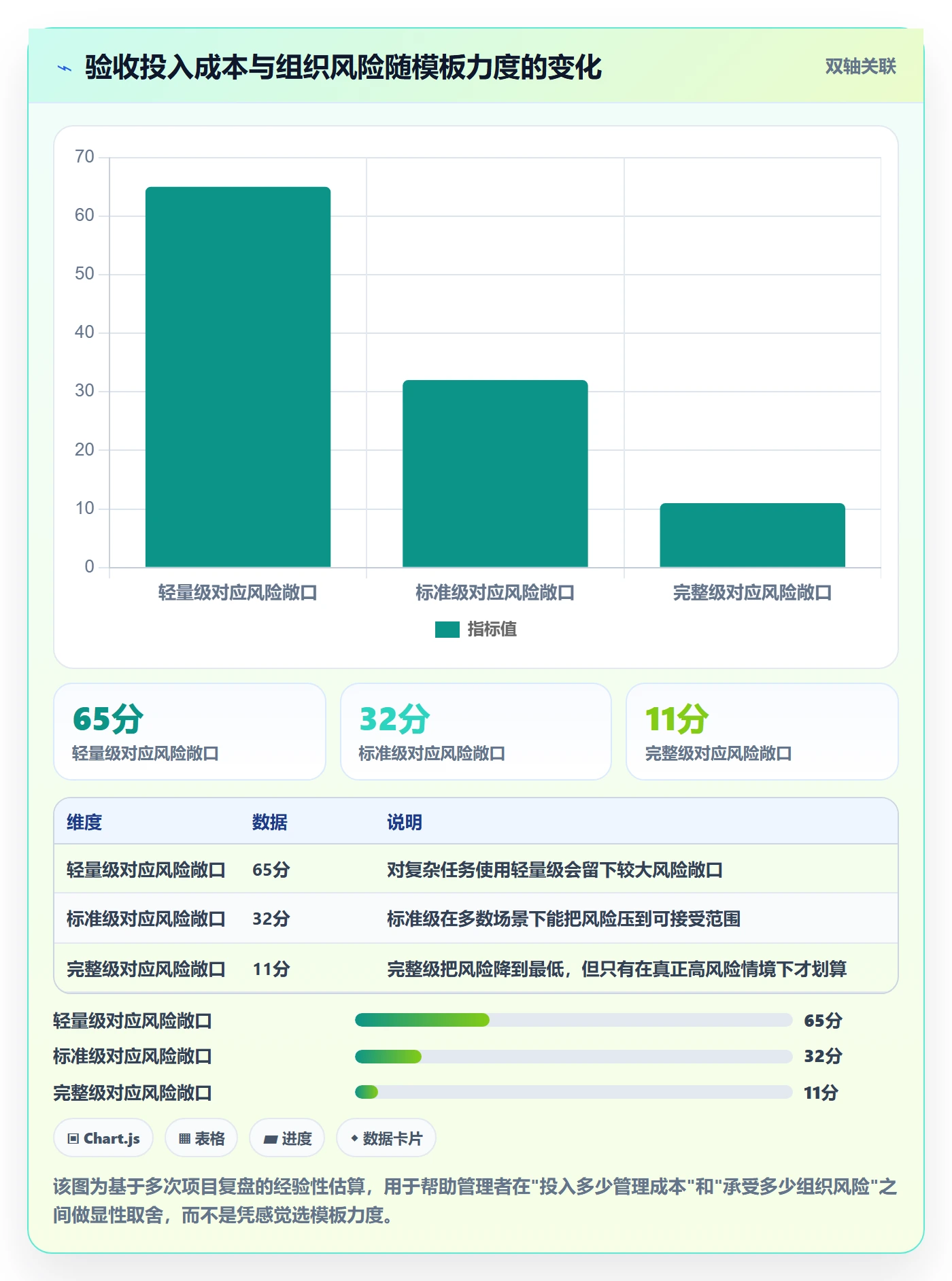Screen dimensions: 952x1281
Task: Click the 11分 value beside the progress bar
Action: [821, 1093]
